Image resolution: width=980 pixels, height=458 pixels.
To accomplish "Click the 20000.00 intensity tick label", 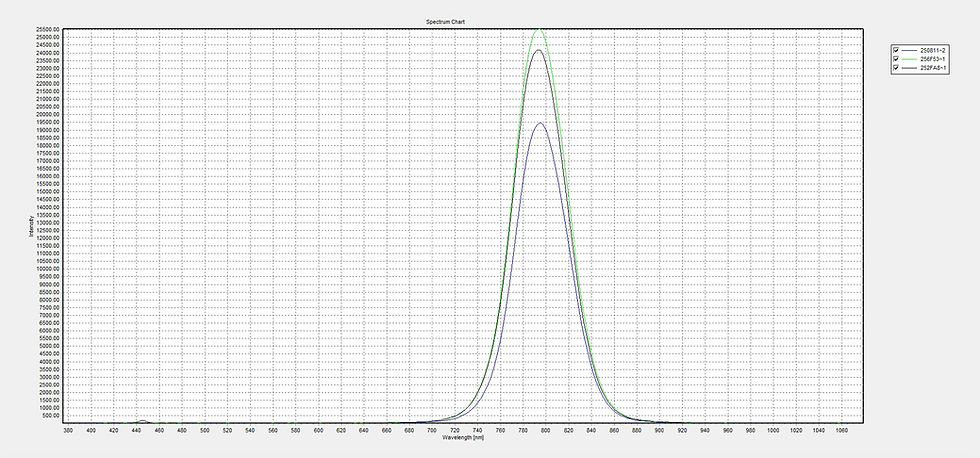I will (48, 114).
